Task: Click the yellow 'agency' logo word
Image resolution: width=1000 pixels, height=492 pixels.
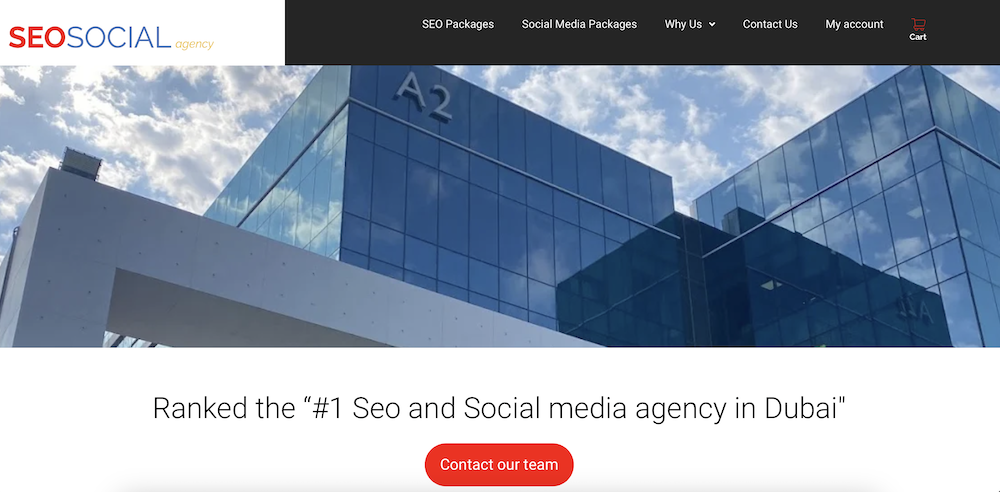Action: 194,44
